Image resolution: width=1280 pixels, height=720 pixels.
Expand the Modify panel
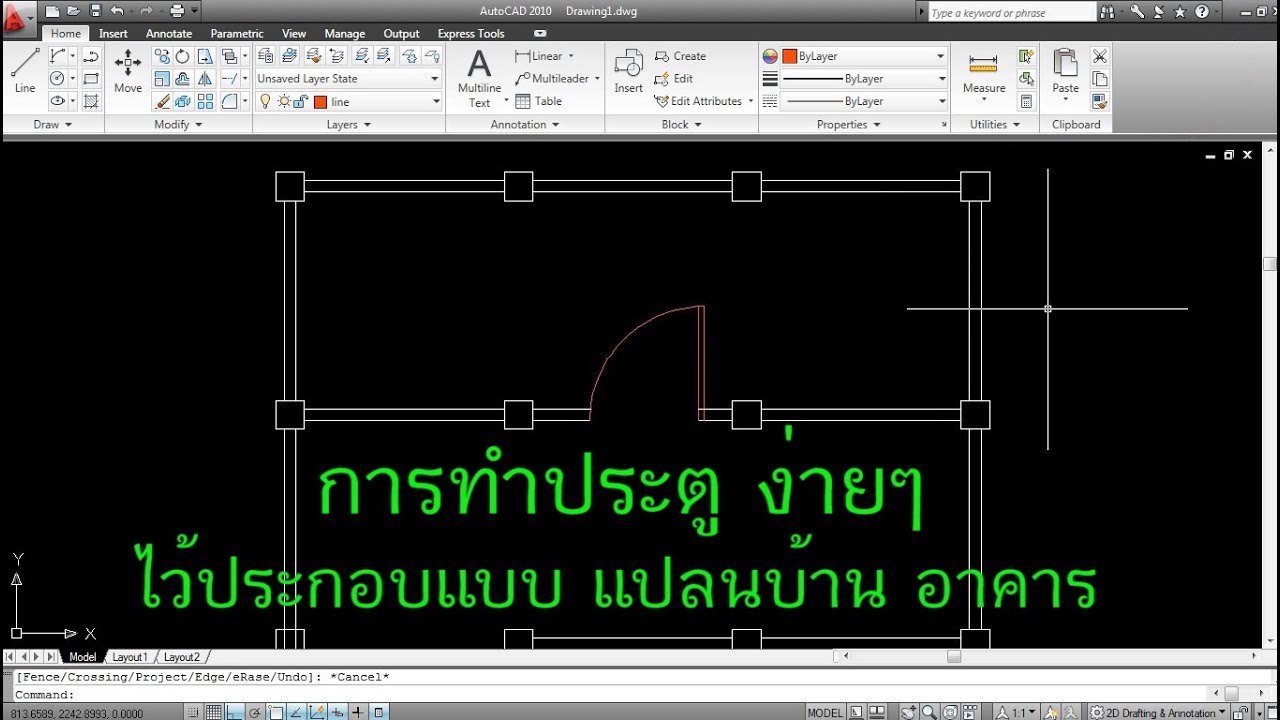[x=178, y=124]
